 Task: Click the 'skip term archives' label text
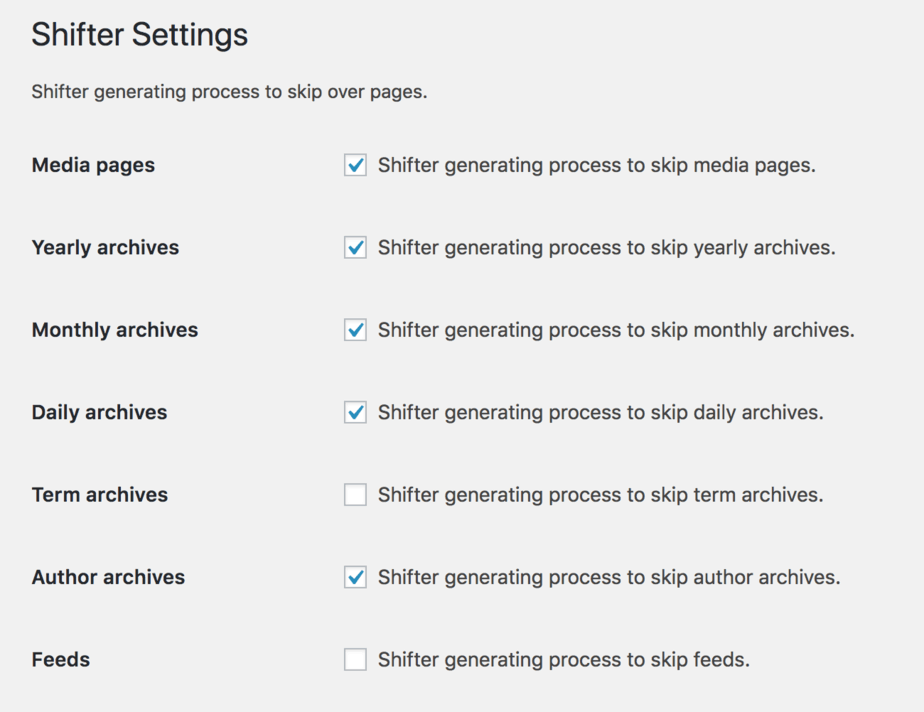point(600,495)
